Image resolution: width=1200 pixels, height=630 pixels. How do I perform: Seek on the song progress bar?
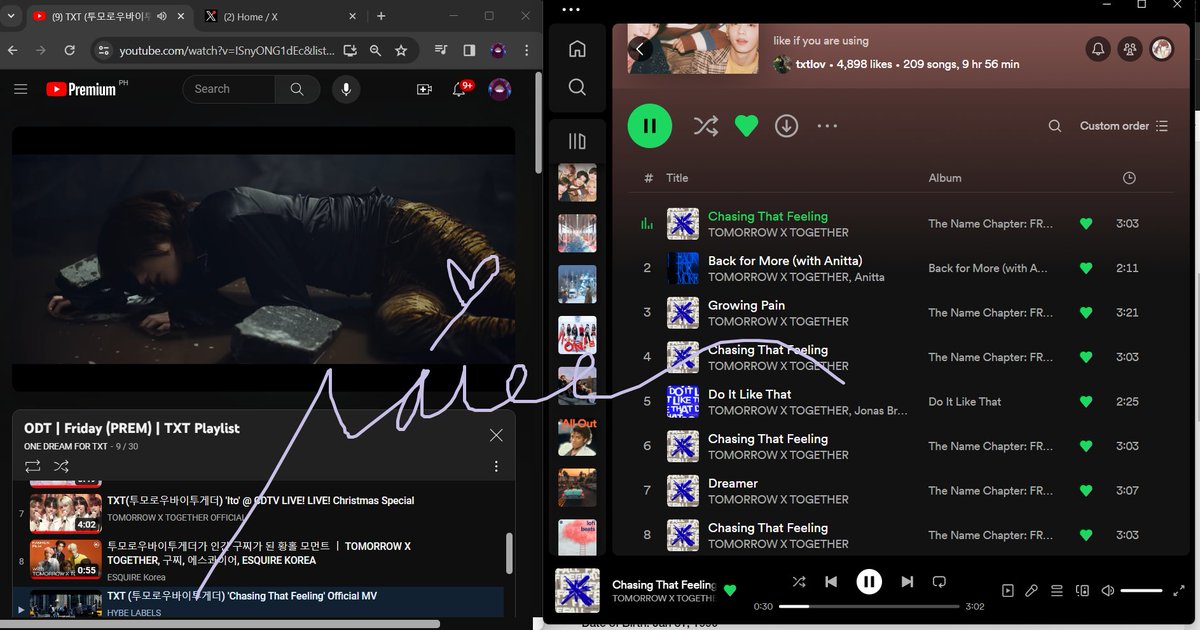(869, 606)
